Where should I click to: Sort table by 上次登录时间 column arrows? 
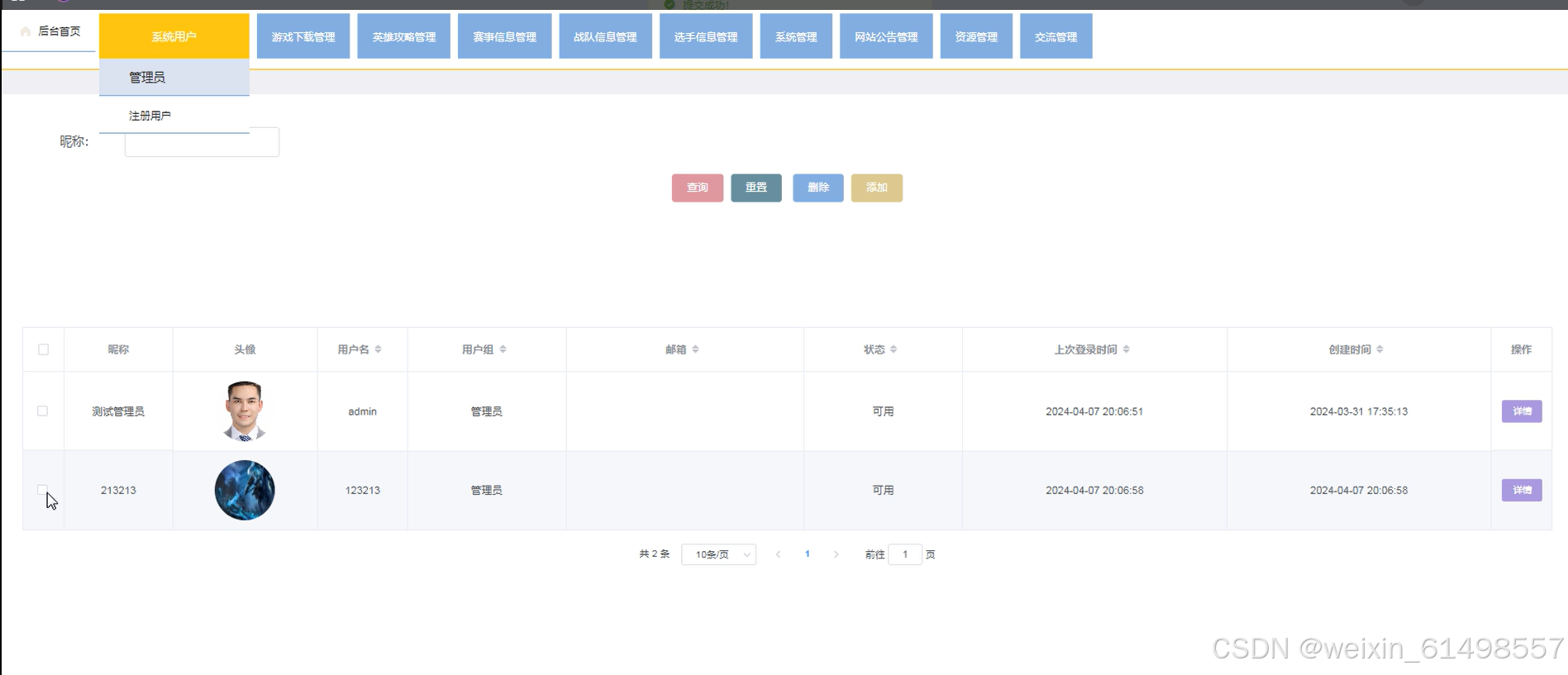[x=1126, y=349]
